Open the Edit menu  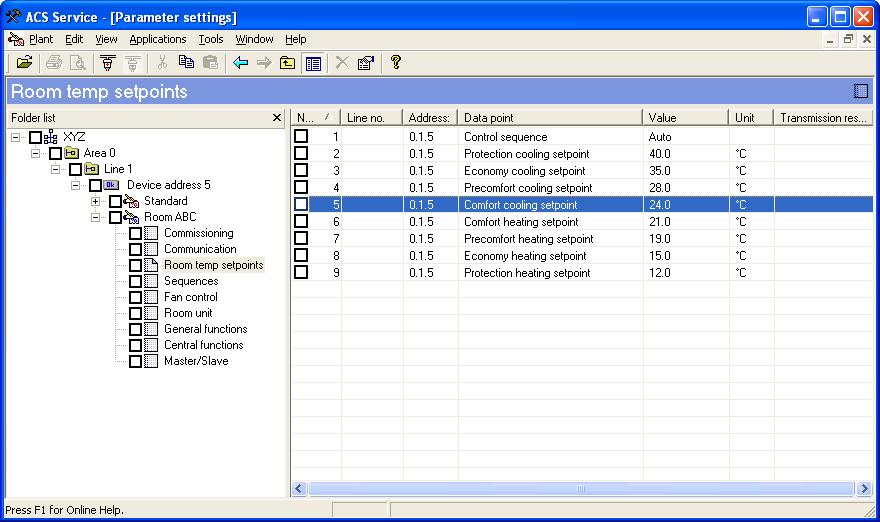click(x=74, y=39)
